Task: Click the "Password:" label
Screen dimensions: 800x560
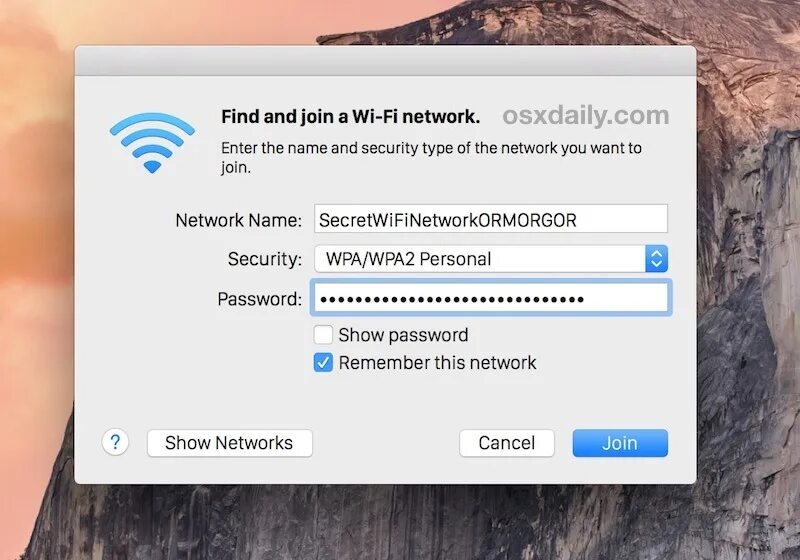Action: pos(259,299)
